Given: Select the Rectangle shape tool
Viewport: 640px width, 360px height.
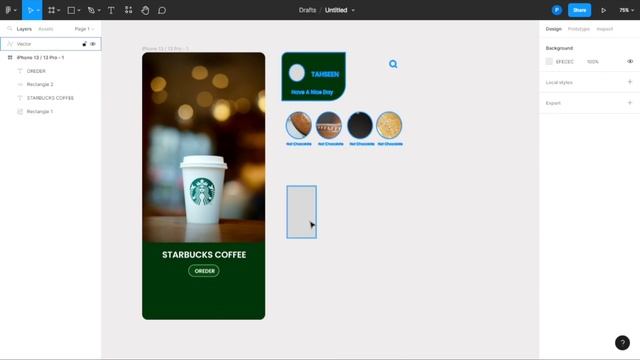Looking at the screenshot, I should click(x=71, y=10).
